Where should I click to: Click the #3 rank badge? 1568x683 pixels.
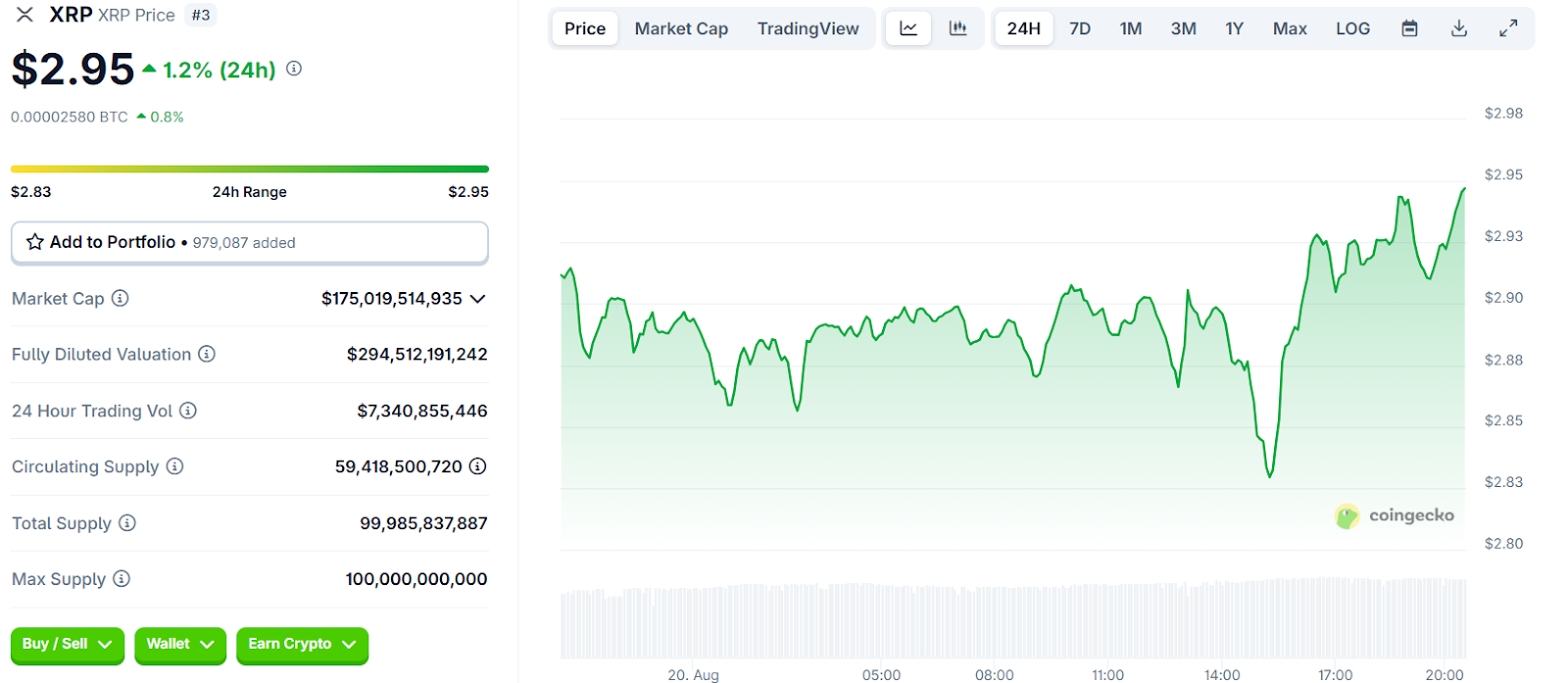point(201,15)
